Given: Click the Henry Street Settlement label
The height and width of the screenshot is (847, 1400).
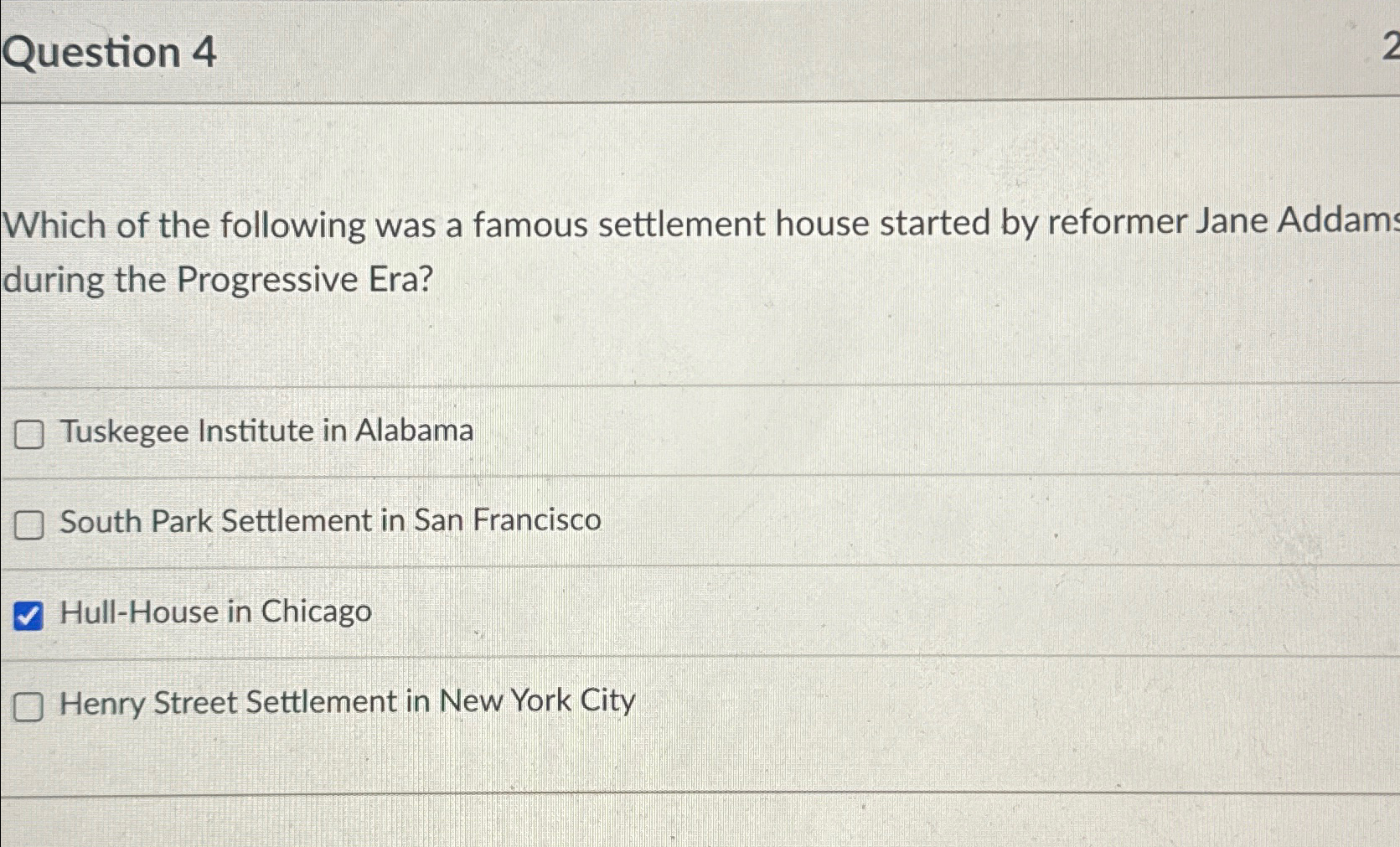Looking at the screenshot, I should 347,703.
